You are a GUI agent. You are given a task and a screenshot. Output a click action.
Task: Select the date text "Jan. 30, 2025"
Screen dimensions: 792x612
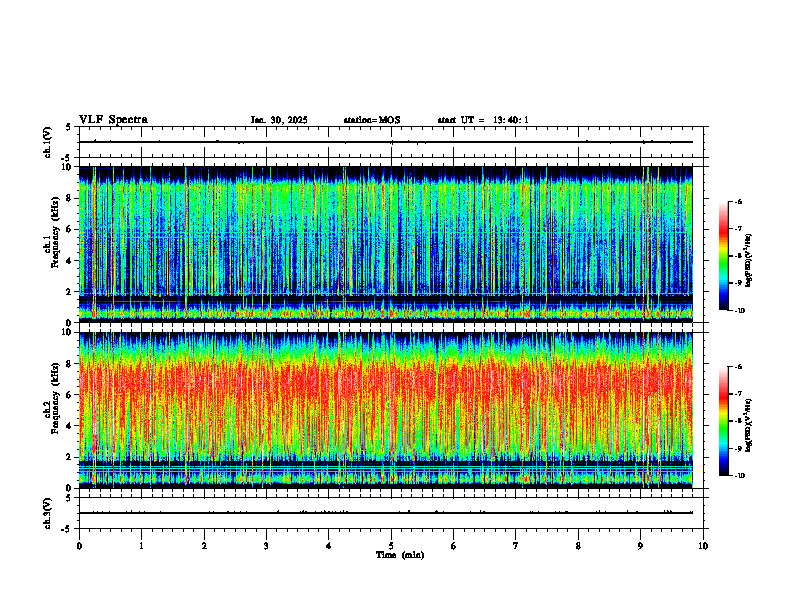click(x=279, y=120)
